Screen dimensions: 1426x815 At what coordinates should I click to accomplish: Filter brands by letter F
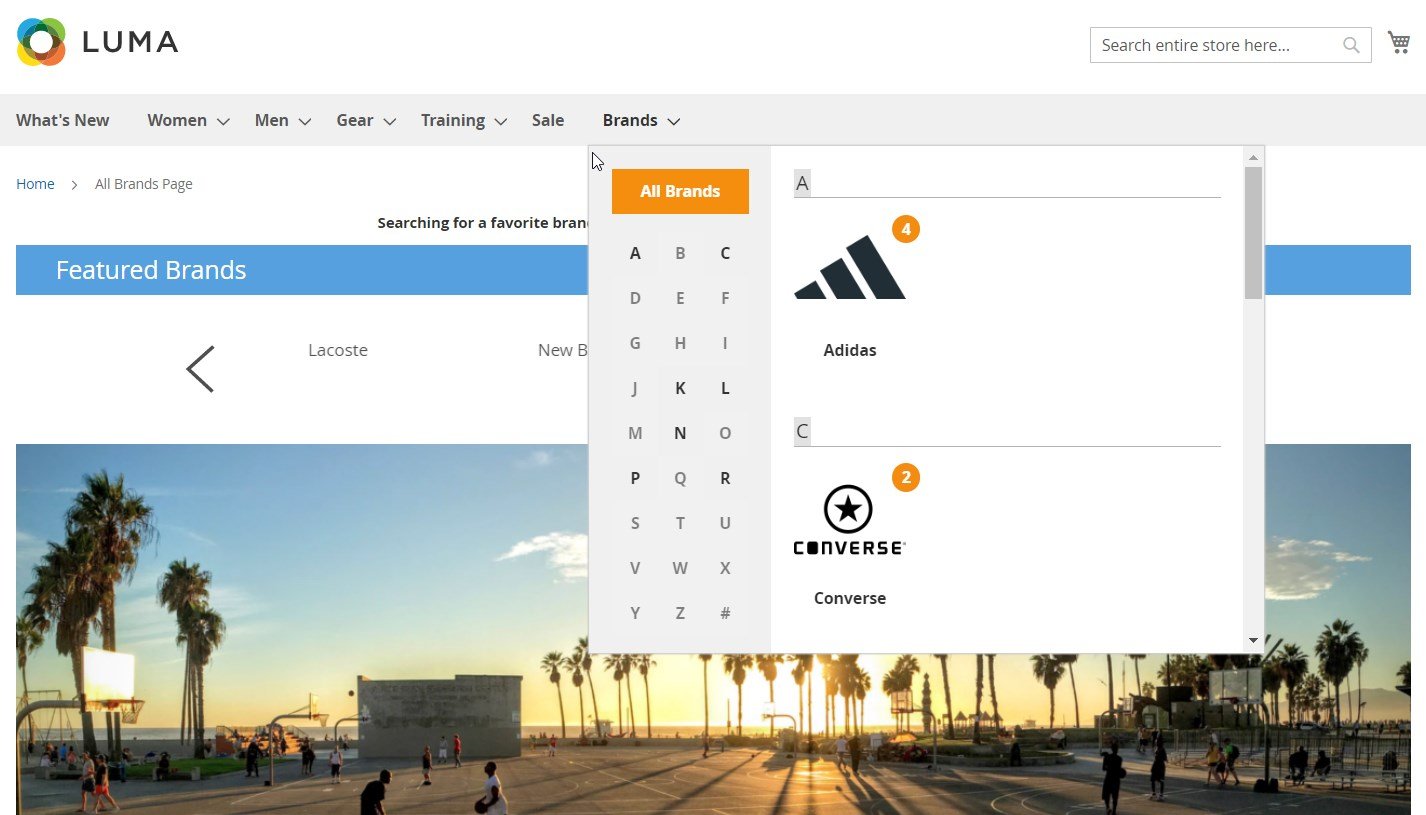[725, 298]
